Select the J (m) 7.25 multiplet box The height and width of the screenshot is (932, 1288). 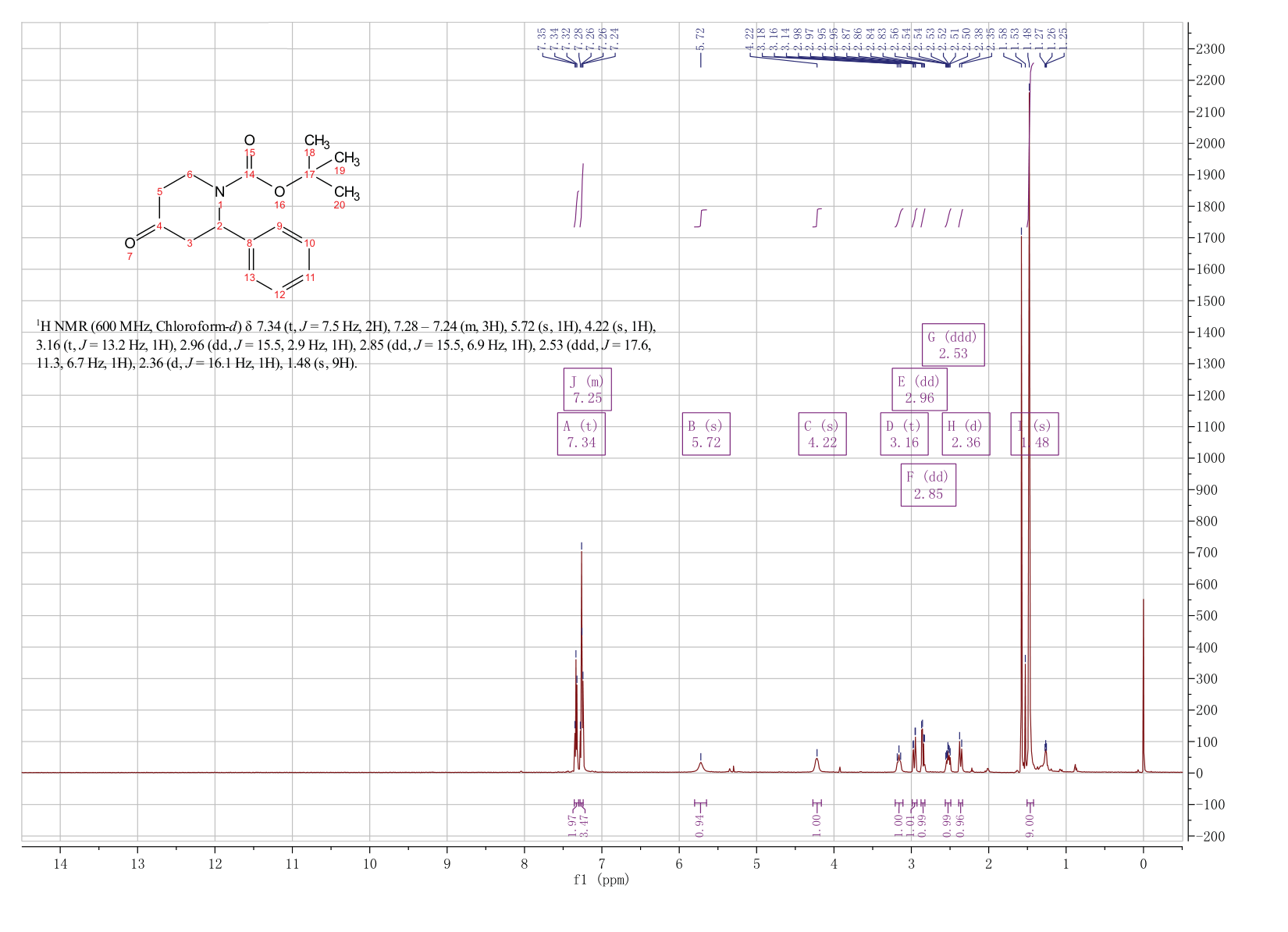pyautogui.click(x=588, y=390)
